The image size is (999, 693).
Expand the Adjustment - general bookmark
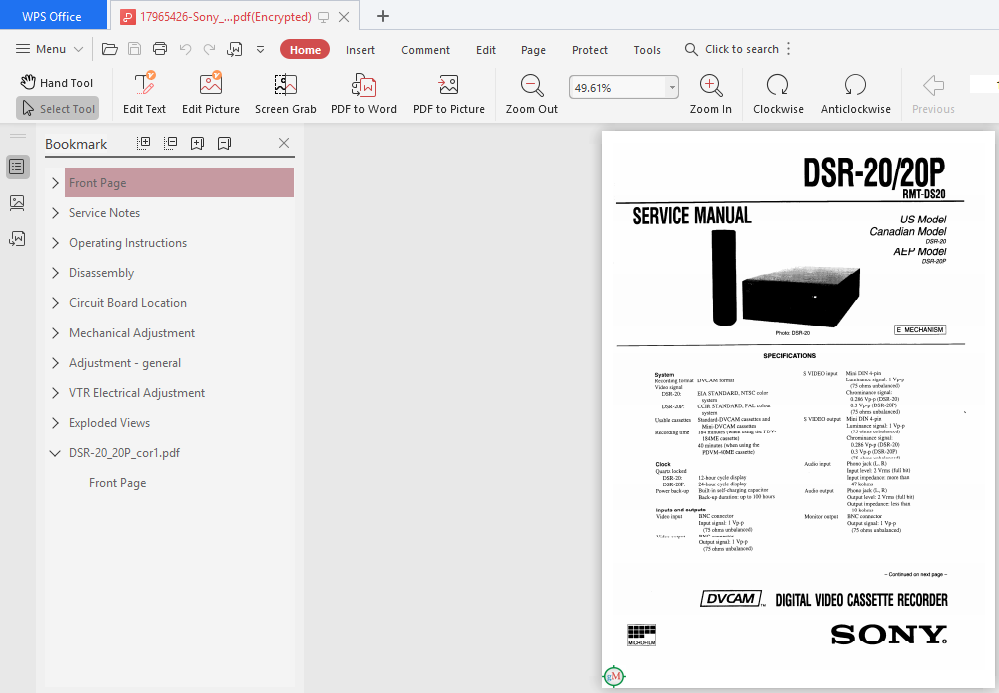pos(55,362)
